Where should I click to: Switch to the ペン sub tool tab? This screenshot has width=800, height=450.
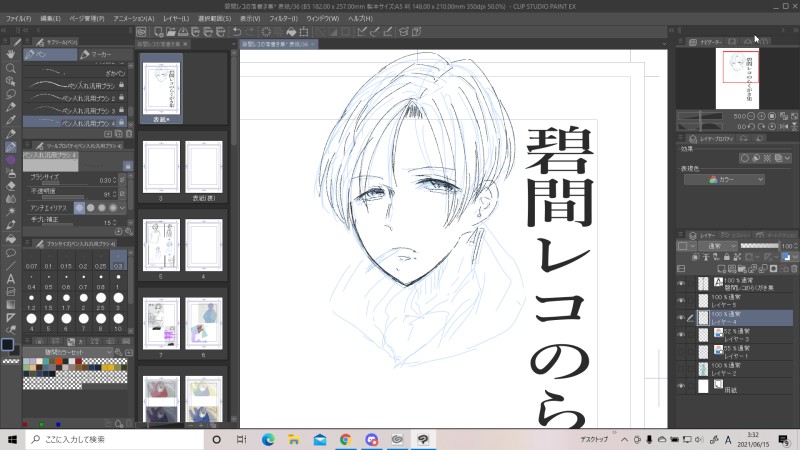point(50,54)
